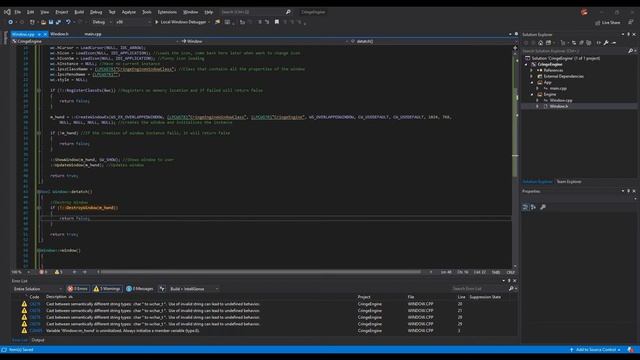The width and height of the screenshot is (640, 360).
Task: Select main.cpp in Solution Explorer
Action: tap(558, 88)
